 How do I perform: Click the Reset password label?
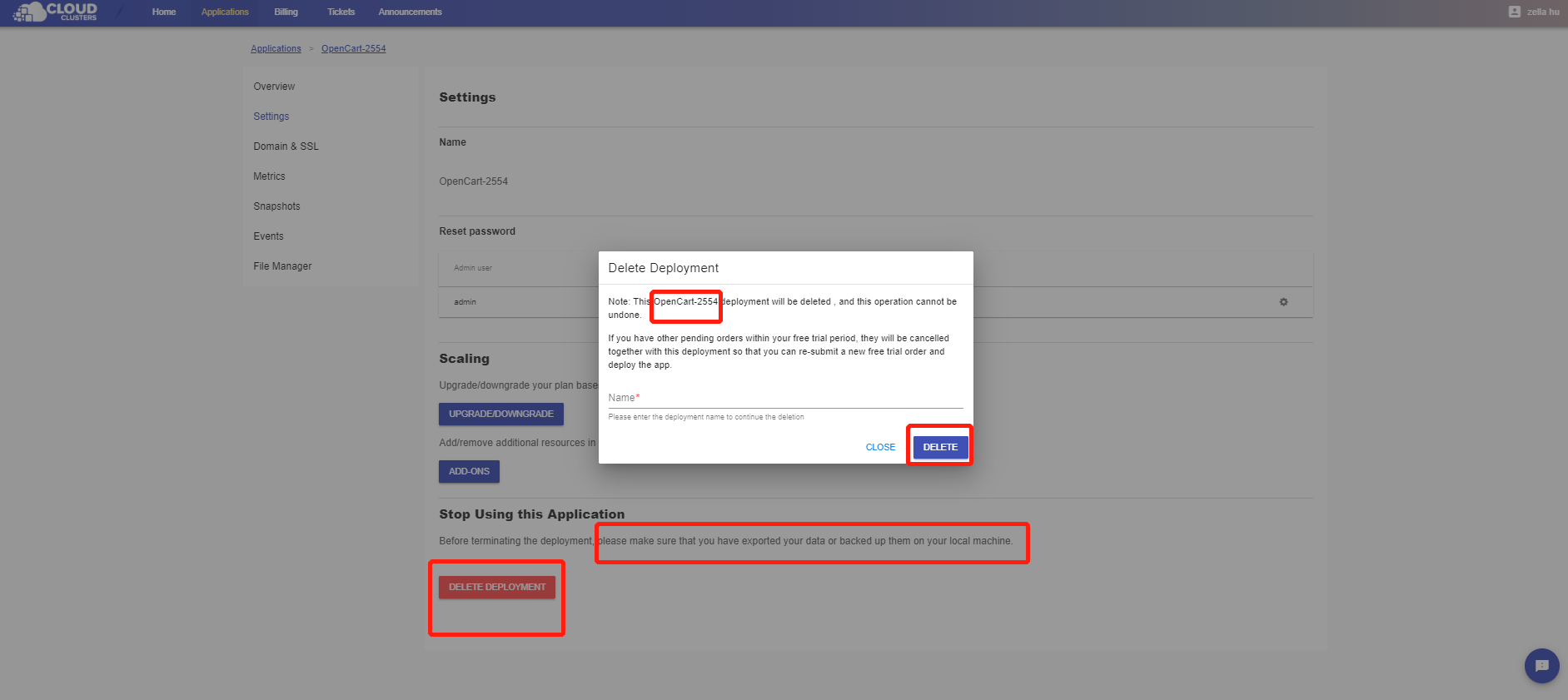coord(477,231)
